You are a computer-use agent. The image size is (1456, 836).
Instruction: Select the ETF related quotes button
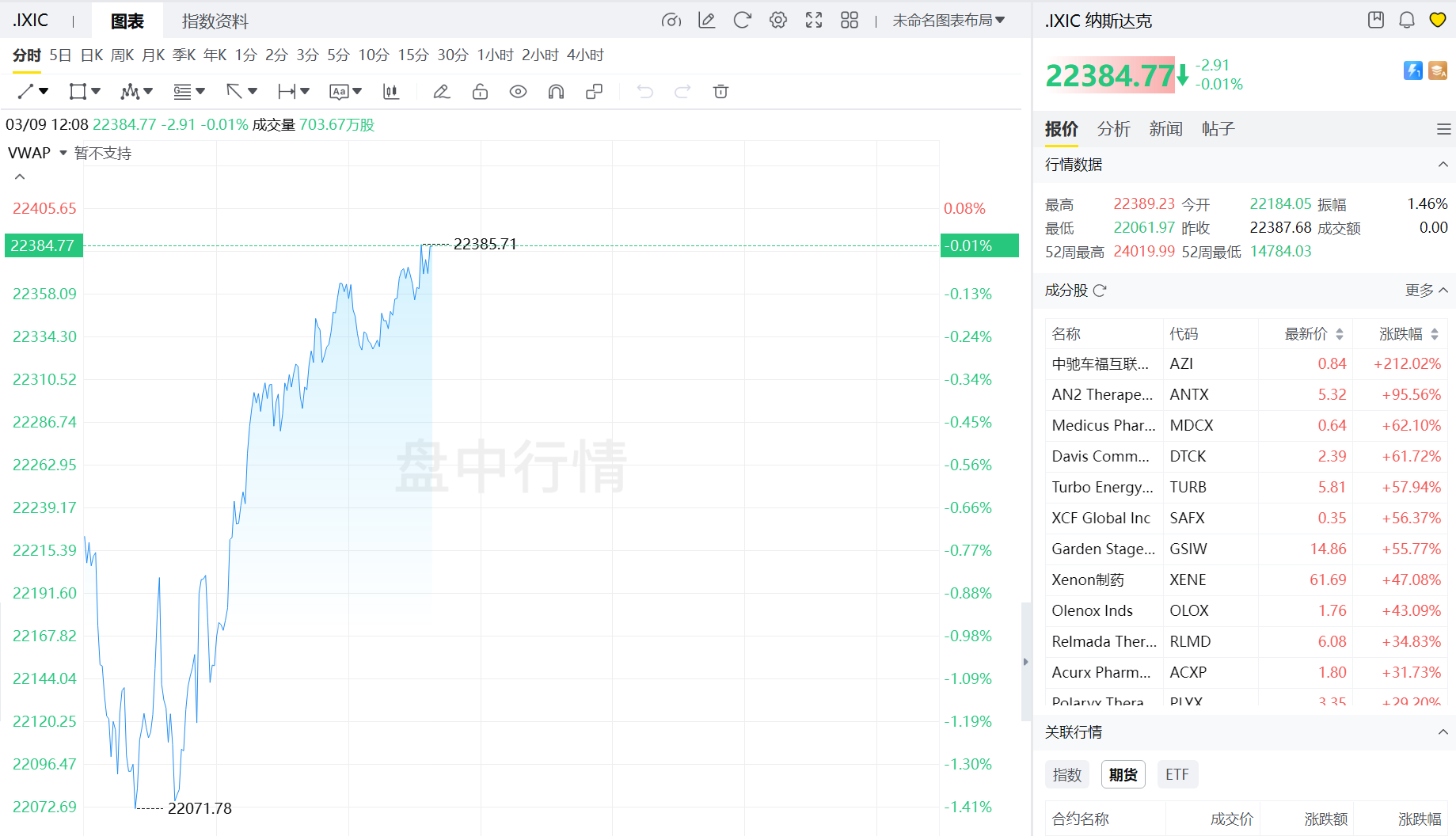tap(1177, 774)
